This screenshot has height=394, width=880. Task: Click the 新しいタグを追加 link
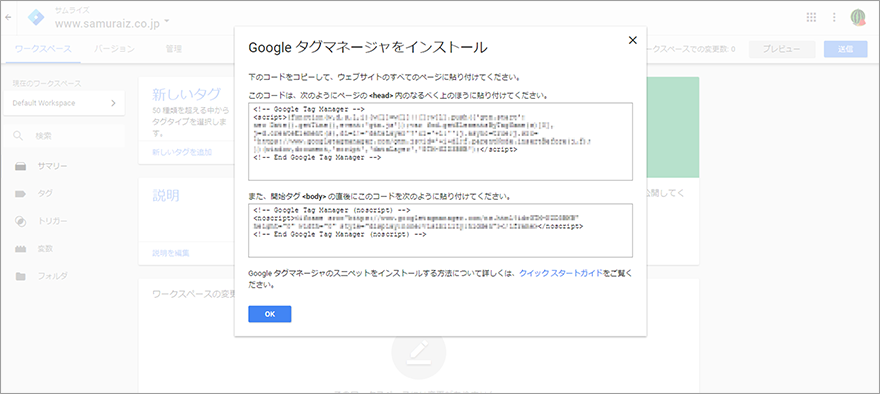tap(182, 152)
